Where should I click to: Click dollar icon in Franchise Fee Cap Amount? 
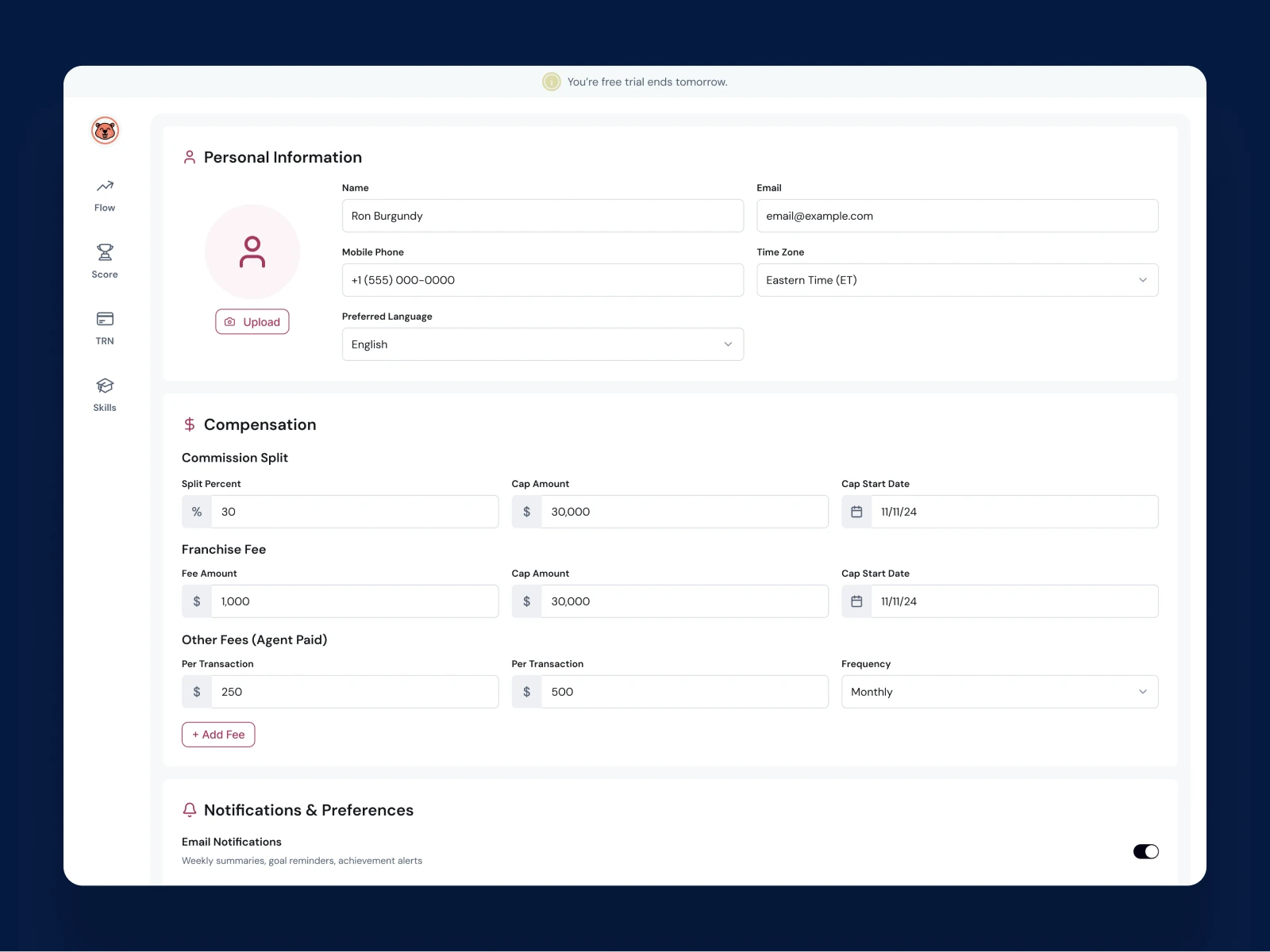click(527, 601)
